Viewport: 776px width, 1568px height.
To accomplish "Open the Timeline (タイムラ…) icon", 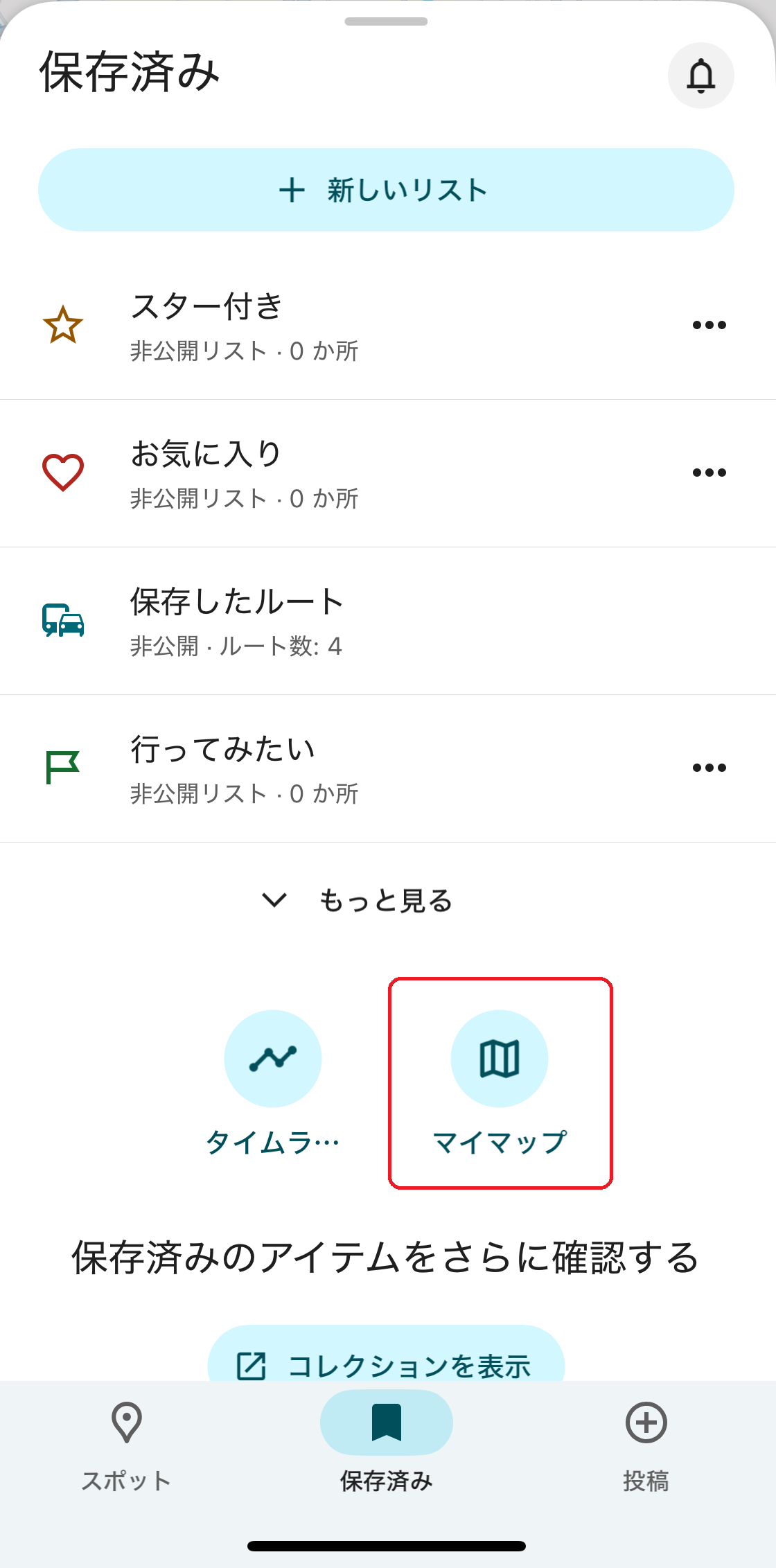I will (272, 1059).
